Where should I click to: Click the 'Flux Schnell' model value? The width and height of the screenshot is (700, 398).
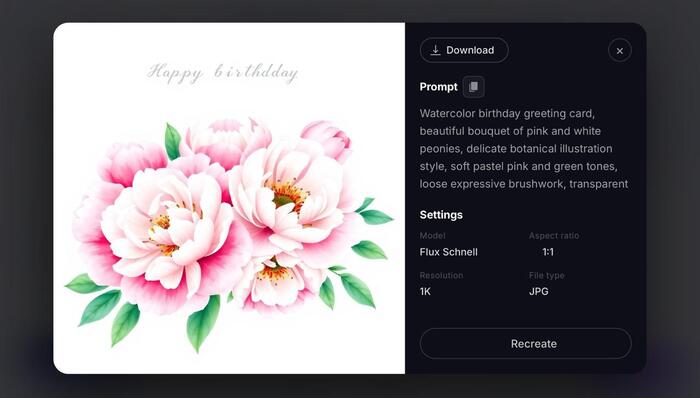coord(448,252)
